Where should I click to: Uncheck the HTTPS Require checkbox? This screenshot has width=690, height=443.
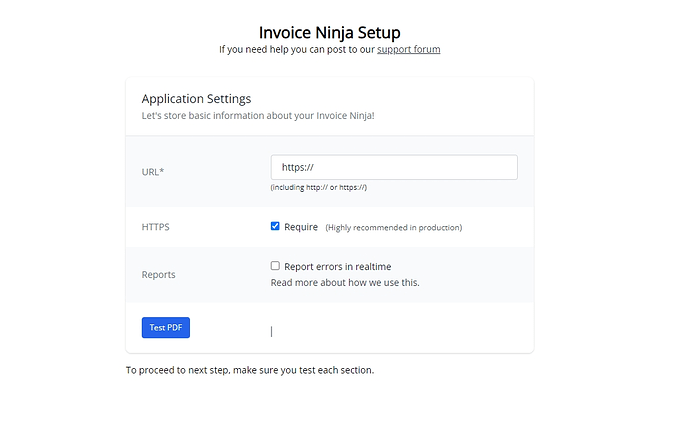click(x=275, y=226)
